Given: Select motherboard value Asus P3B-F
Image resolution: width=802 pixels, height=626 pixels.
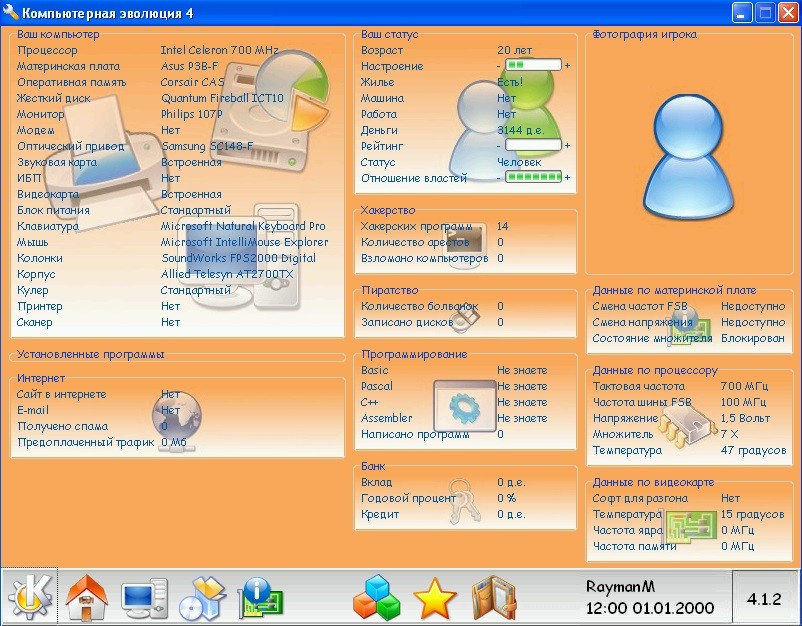Looking at the screenshot, I should coord(189,66).
